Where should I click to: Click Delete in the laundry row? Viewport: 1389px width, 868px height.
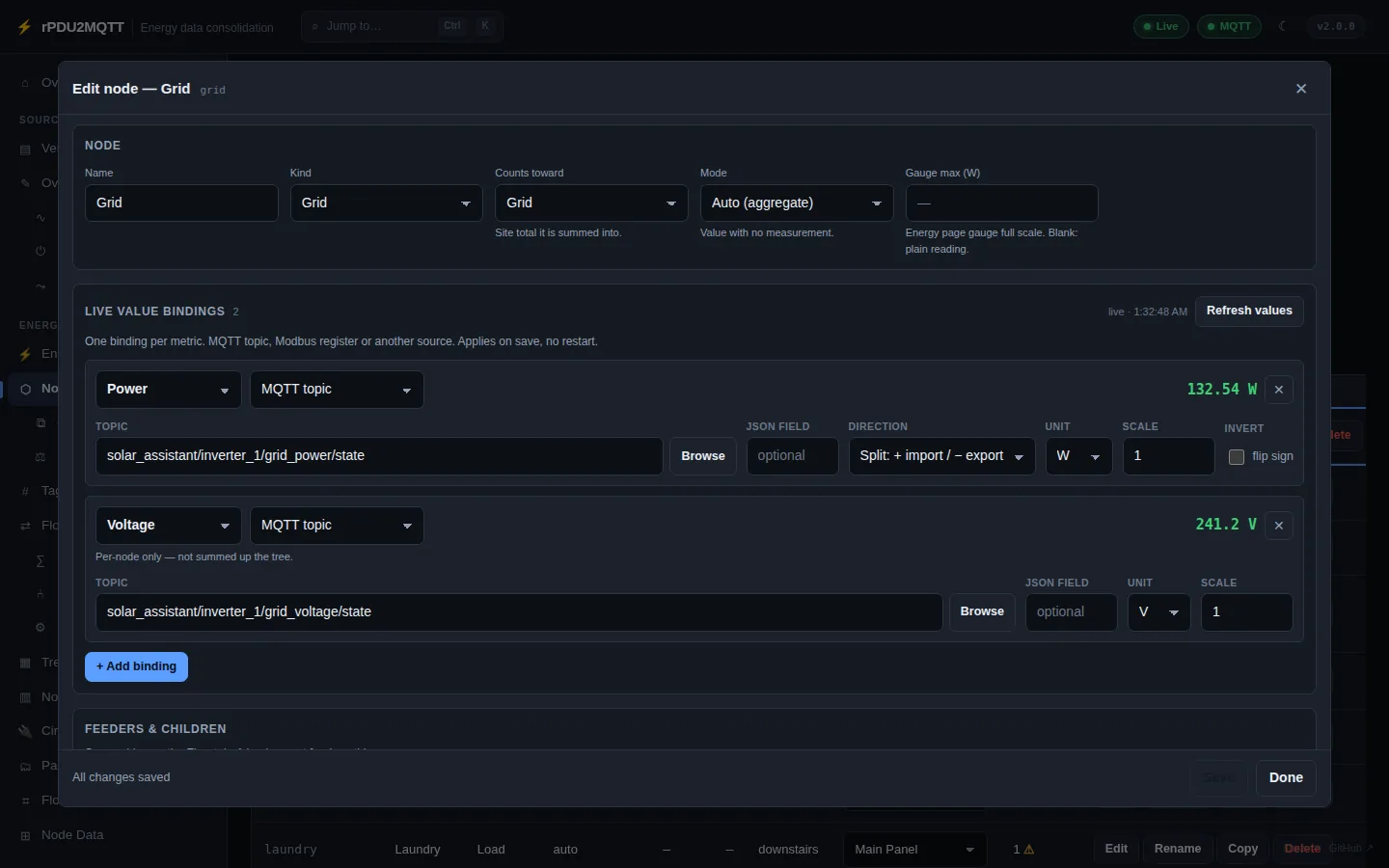coord(1302,850)
